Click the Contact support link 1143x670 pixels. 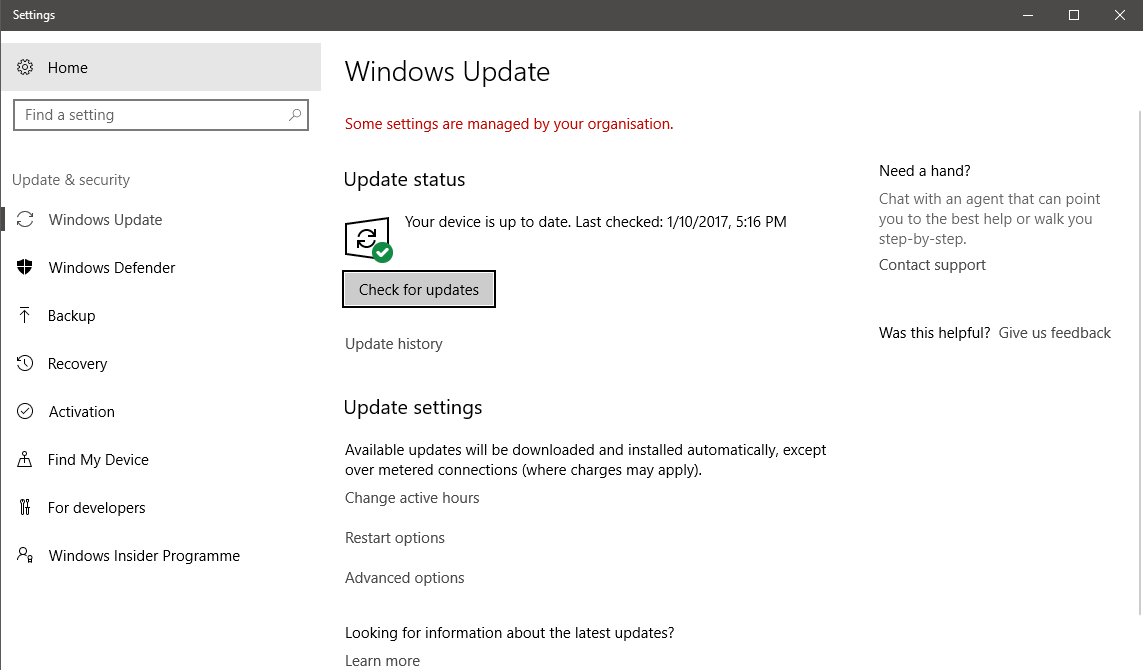(x=932, y=265)
